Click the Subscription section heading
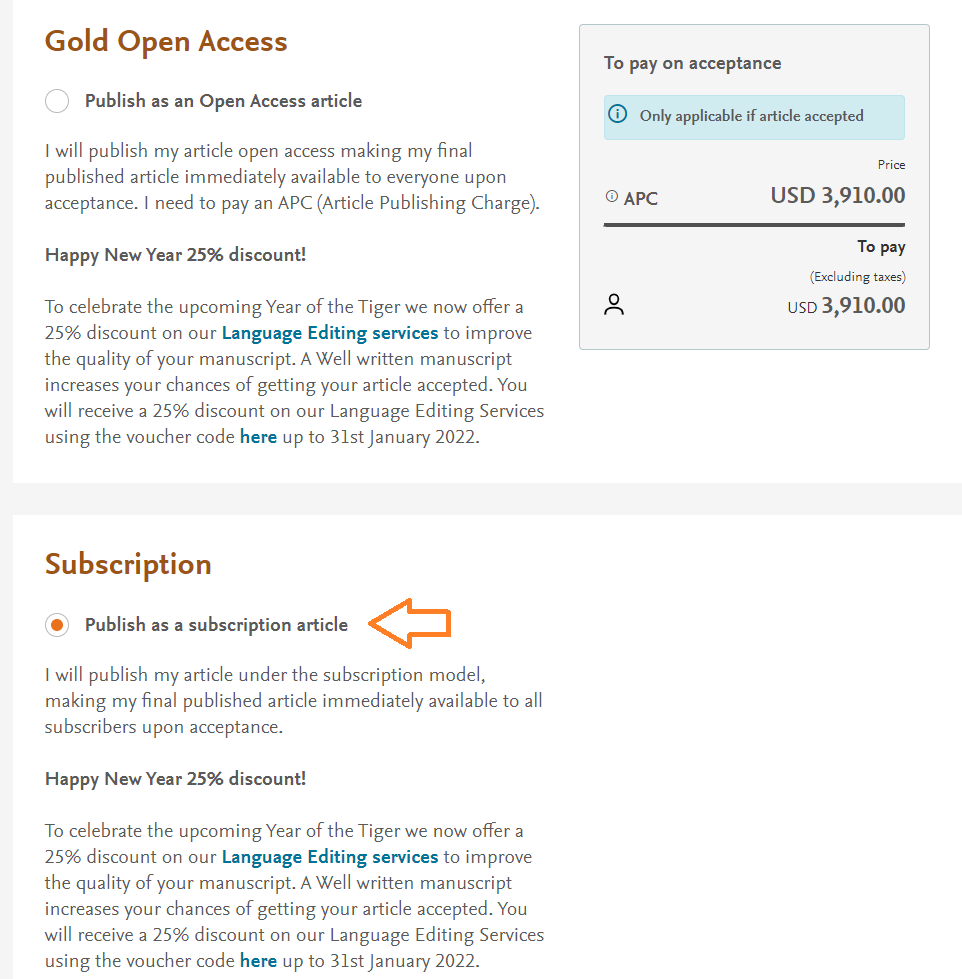Screen dimensions: 962x979 click(128, 564)
